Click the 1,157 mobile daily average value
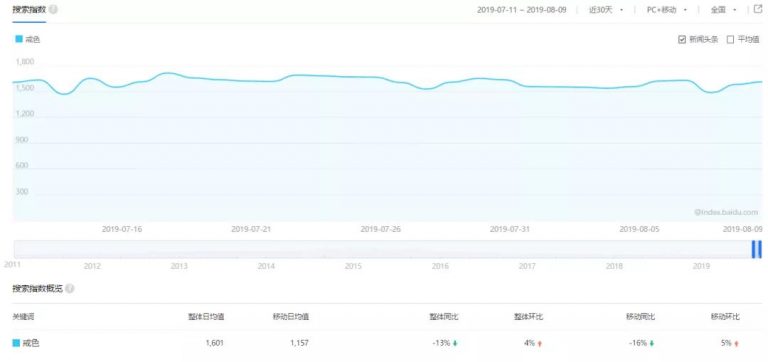 pyautogui.click(x=299, y=343)
